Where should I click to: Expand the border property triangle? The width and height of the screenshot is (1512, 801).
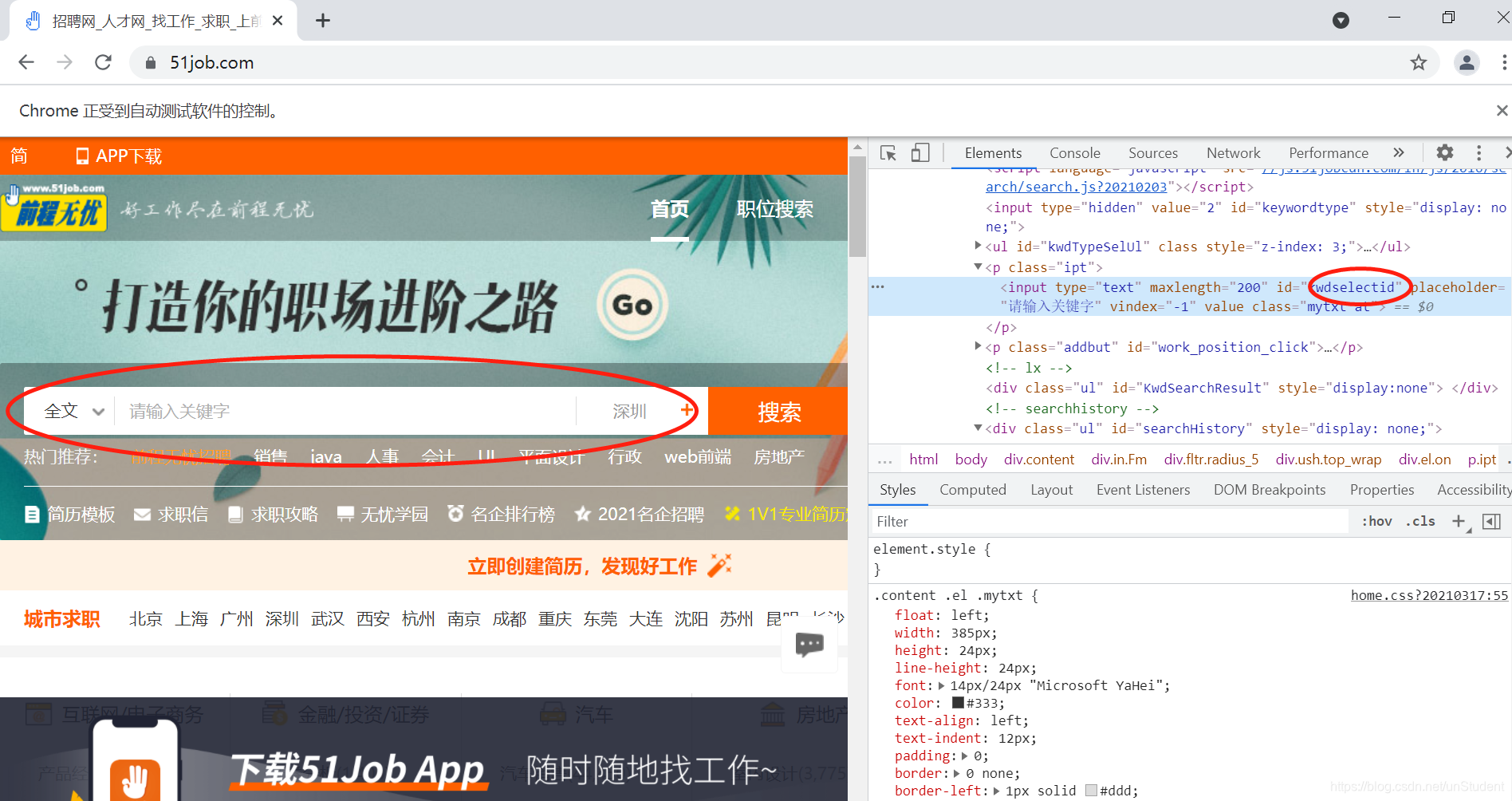pos(956,773)
